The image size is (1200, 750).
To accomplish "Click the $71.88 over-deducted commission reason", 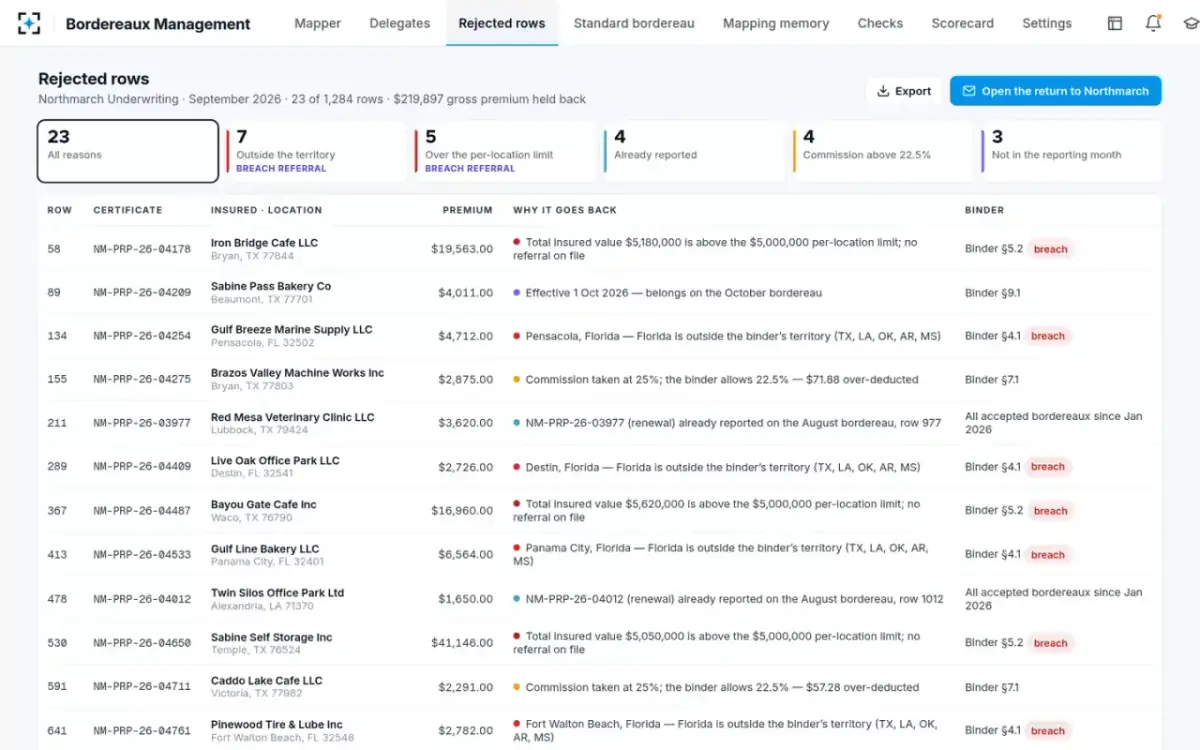I will tap(722, 380).
